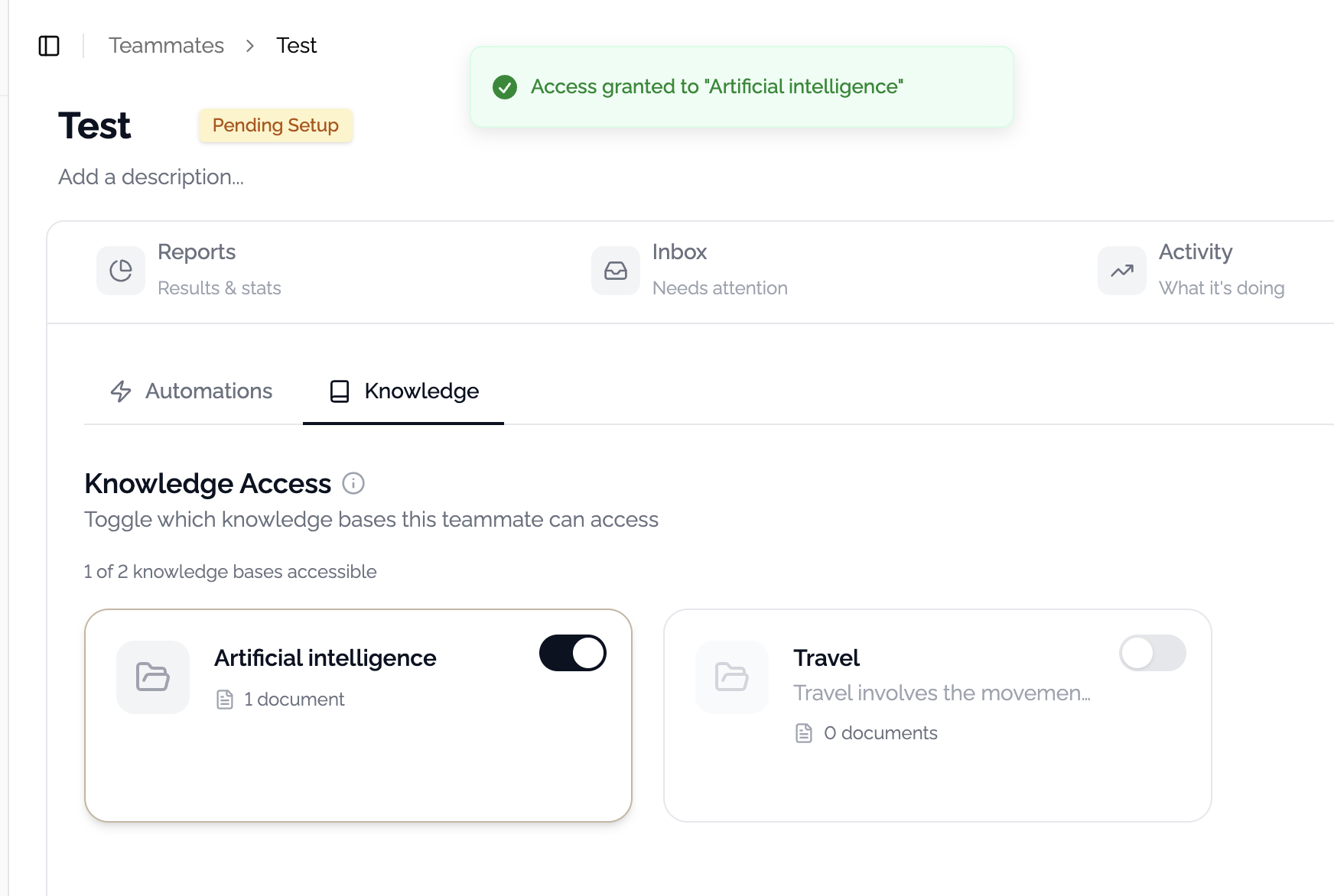Click the folder icon on Artificial intelligence card
Screen dimensions: 1334x896
pyautogui.click(x=152, y=677)
